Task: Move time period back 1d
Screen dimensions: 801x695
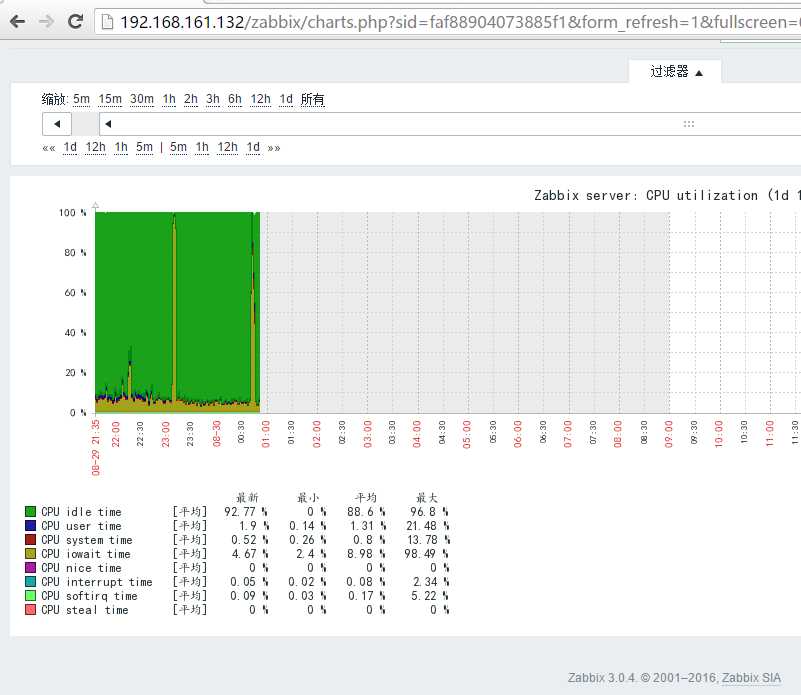Action: (x=70, y=148)
